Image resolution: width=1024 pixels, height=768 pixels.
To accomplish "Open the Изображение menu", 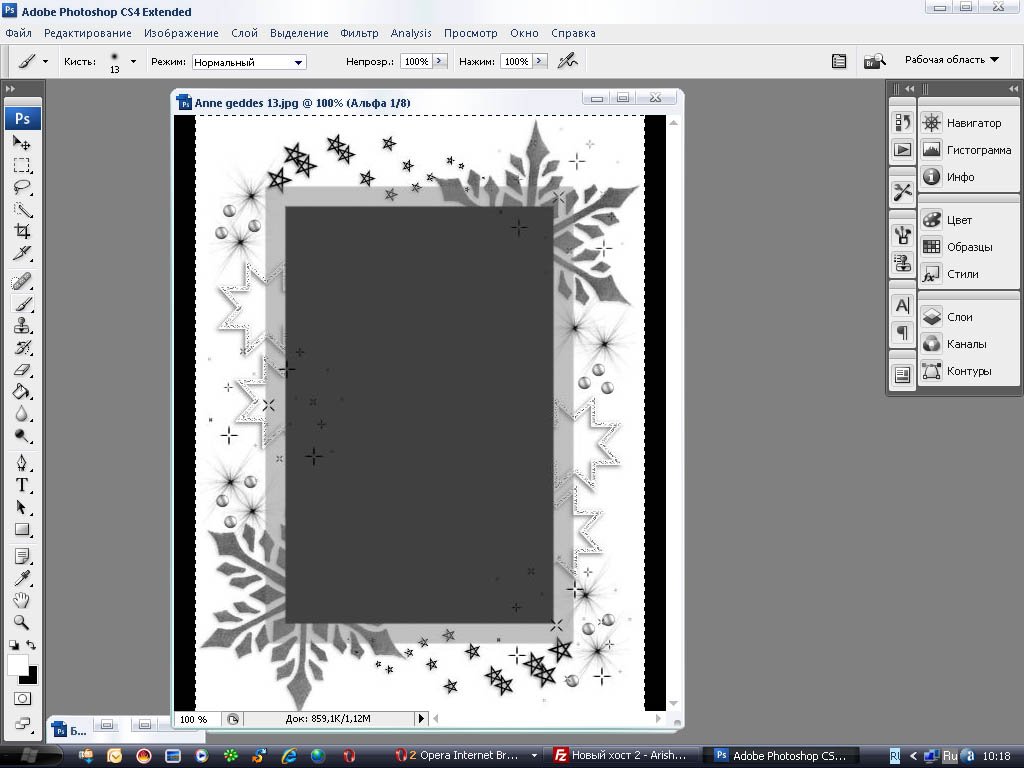I will point(181,33).
